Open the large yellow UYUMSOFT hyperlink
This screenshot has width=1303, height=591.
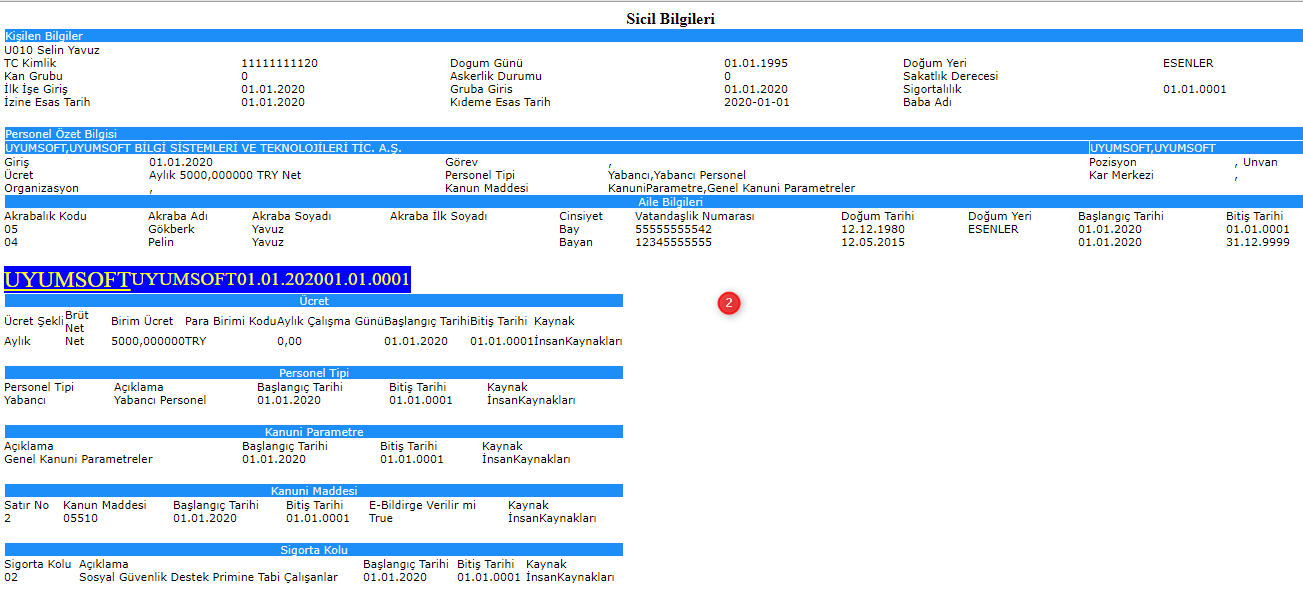pyautogui.click(x=67, y=279)
